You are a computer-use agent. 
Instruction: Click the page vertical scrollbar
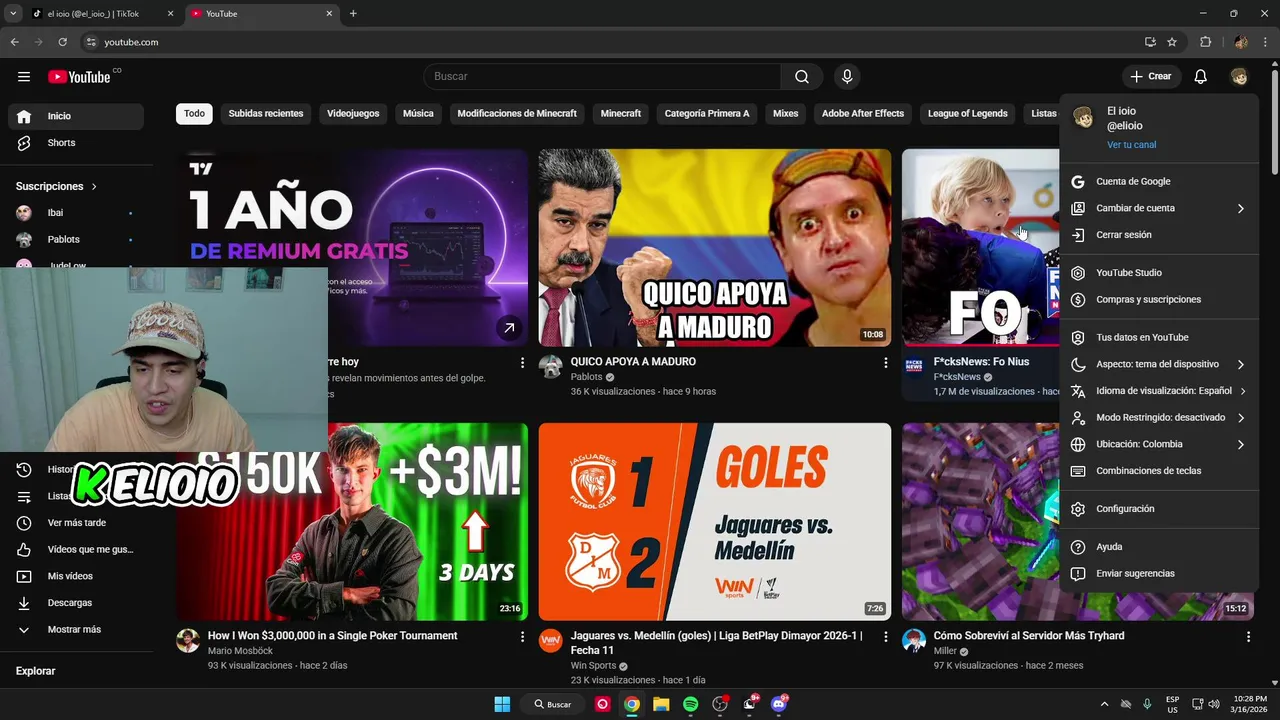[x=1274, y=120]
